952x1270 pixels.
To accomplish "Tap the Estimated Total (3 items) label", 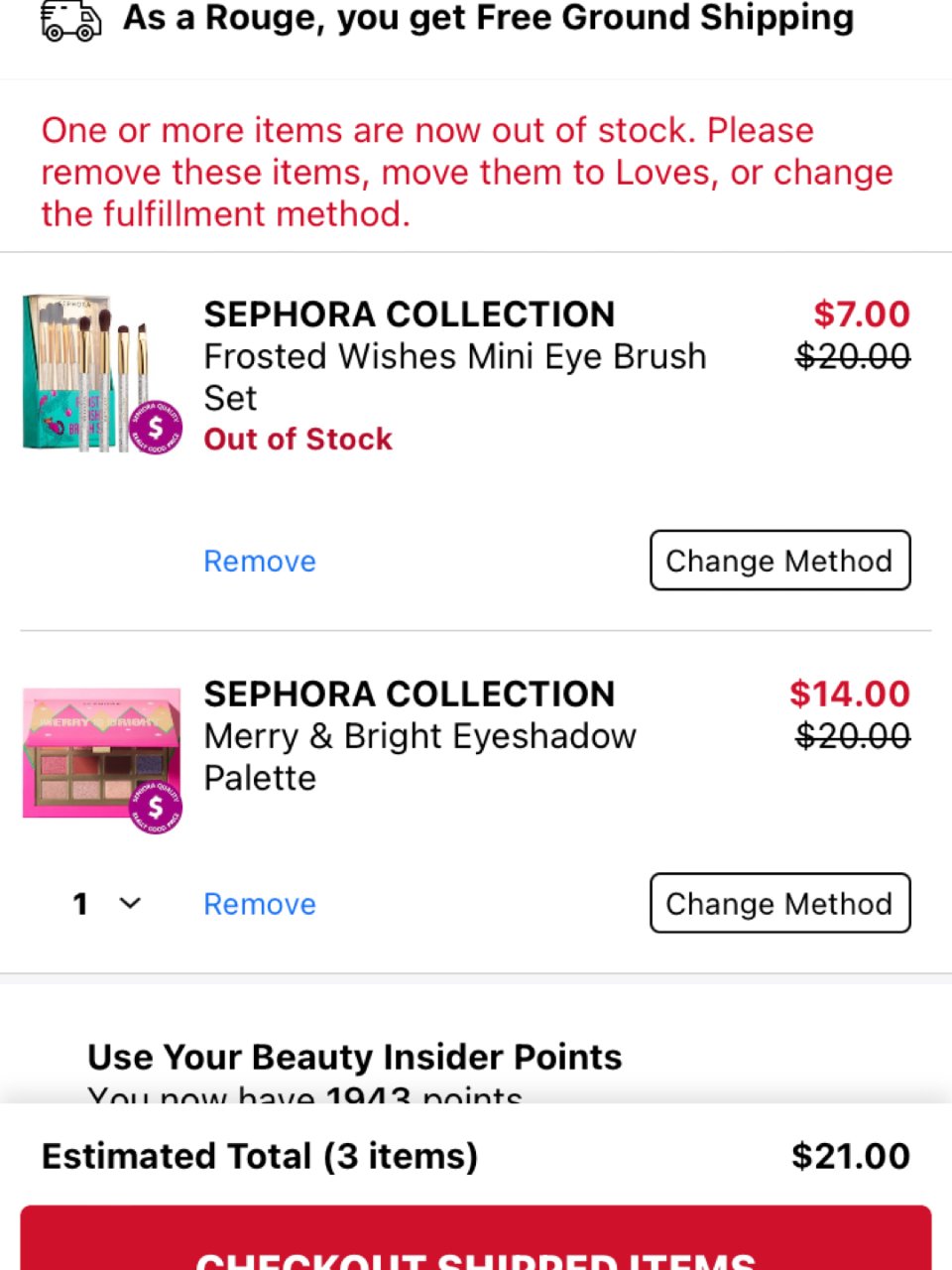I will point(260,1157).
